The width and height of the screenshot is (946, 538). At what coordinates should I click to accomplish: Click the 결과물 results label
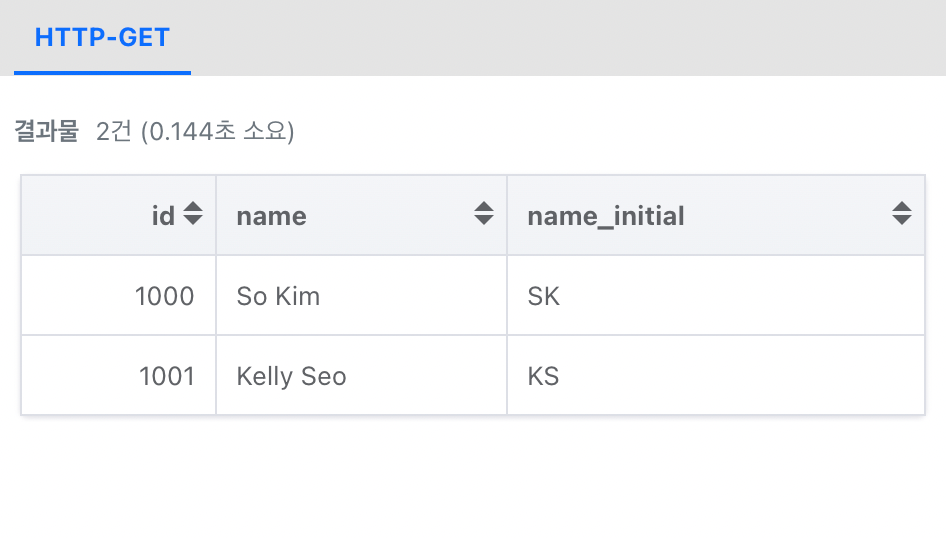click(46, 131)
